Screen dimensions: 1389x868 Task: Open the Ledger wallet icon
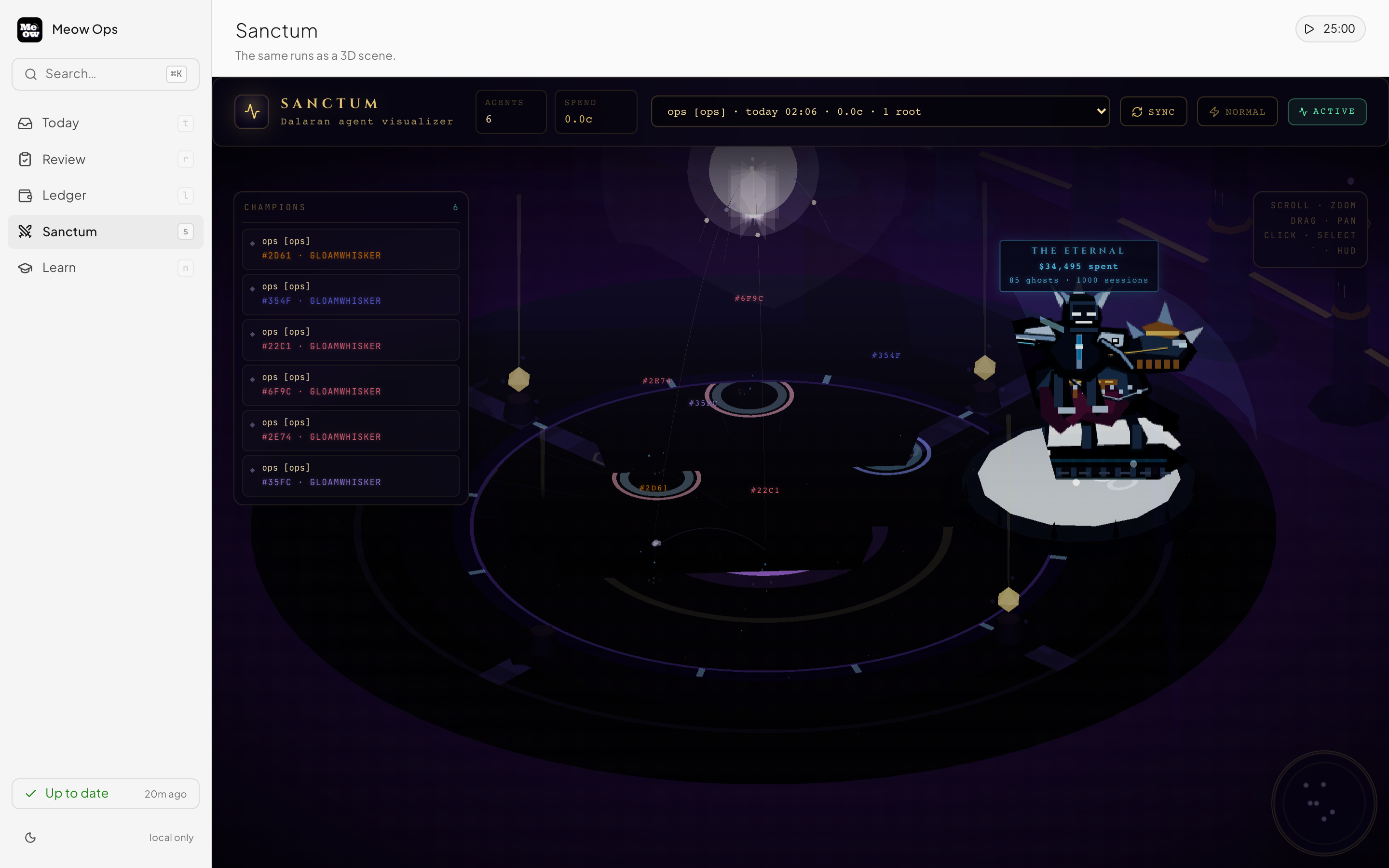click(25, 195)
